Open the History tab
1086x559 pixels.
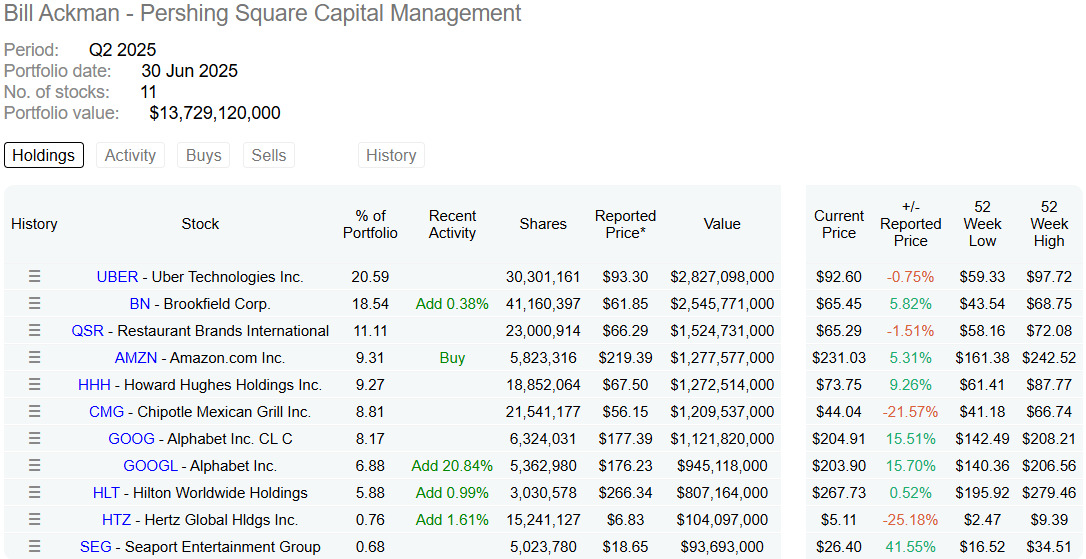391,155
